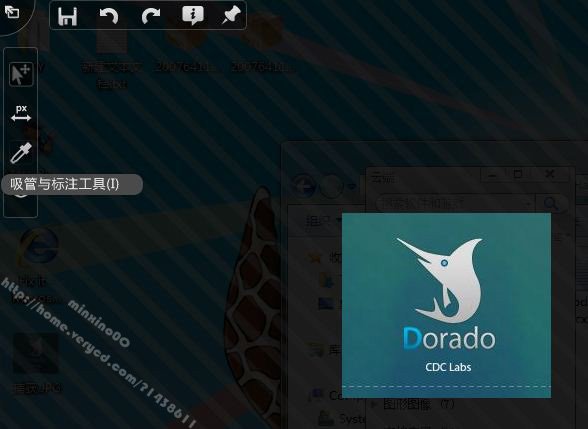
Task: Click the magnifier search icon in the rear window
Action: [x=551, y=204]
